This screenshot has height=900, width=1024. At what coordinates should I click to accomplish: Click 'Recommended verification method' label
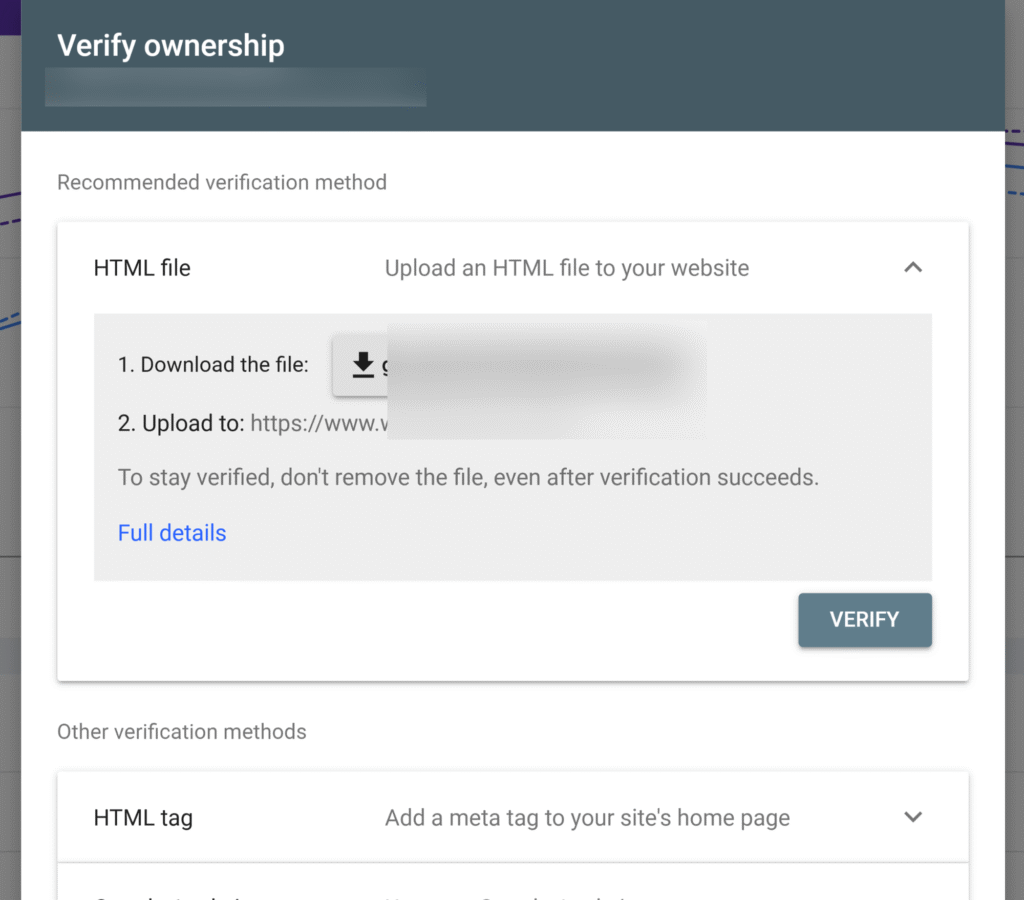click(x=222, y=182)
